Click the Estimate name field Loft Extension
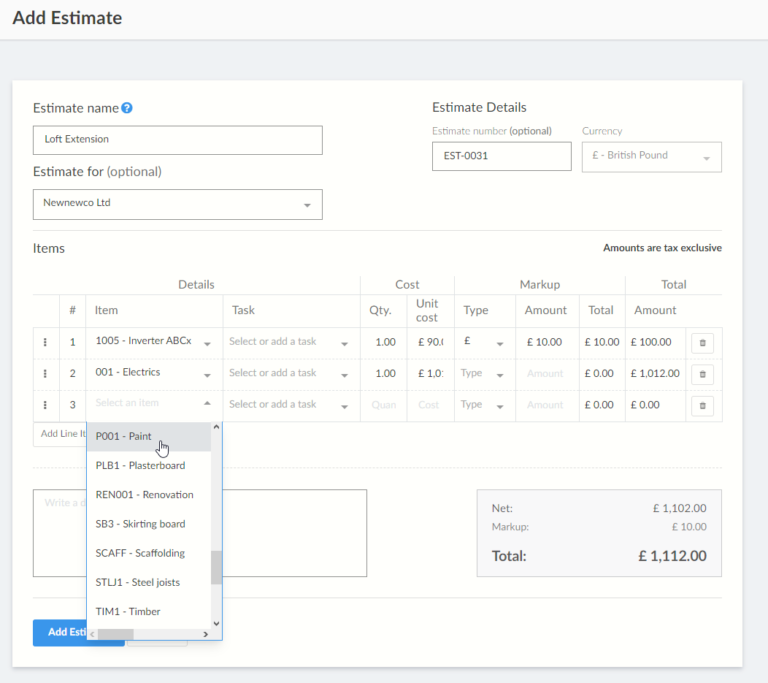This screenshot has height=683, width=768. [x=177, y=140]
